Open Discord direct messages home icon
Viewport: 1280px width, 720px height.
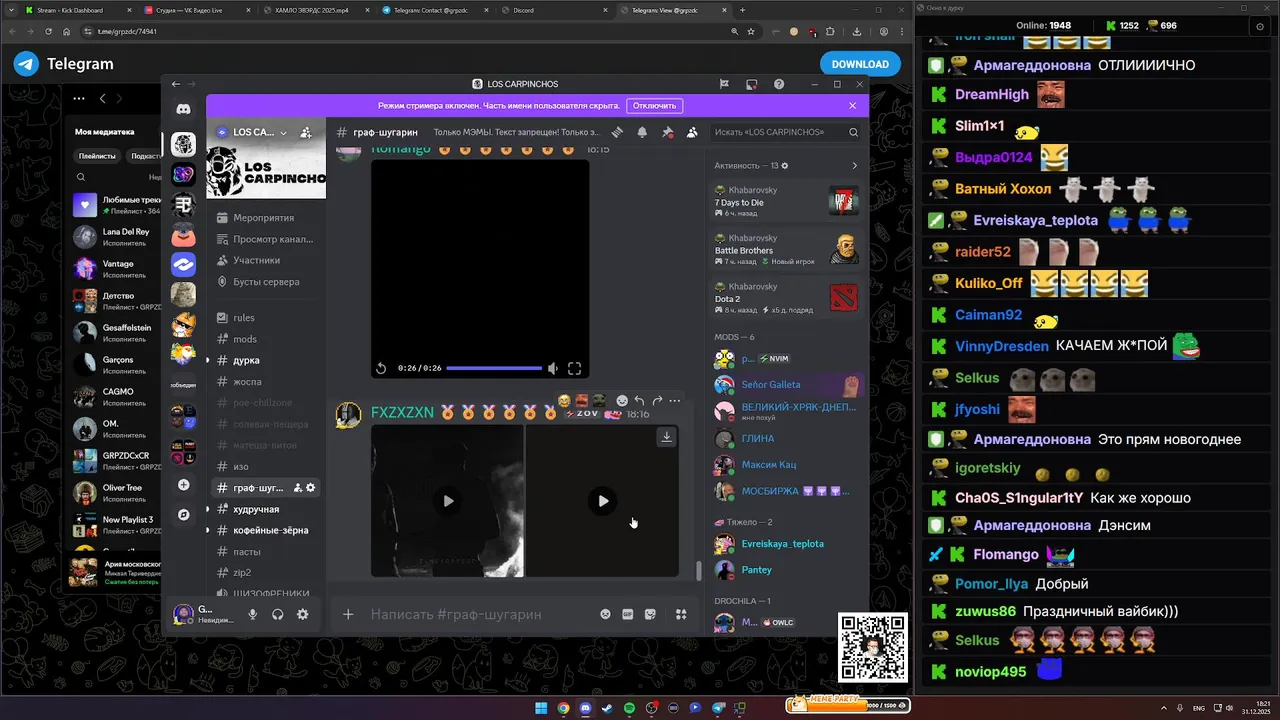pos(184,109)
